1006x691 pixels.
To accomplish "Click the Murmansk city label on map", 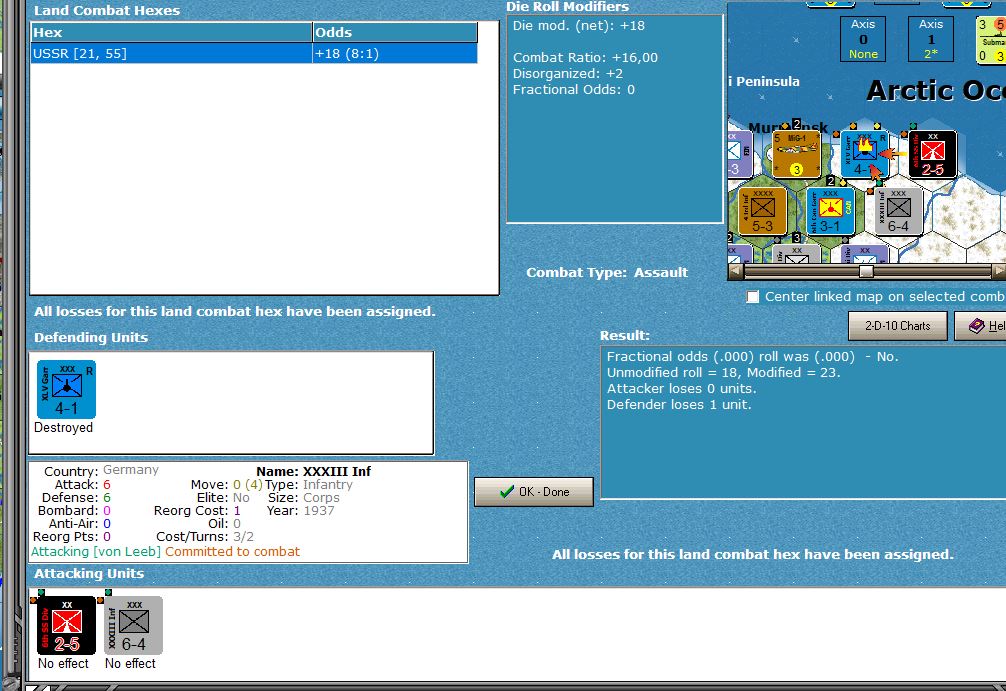I will click(x=788, y=127).
